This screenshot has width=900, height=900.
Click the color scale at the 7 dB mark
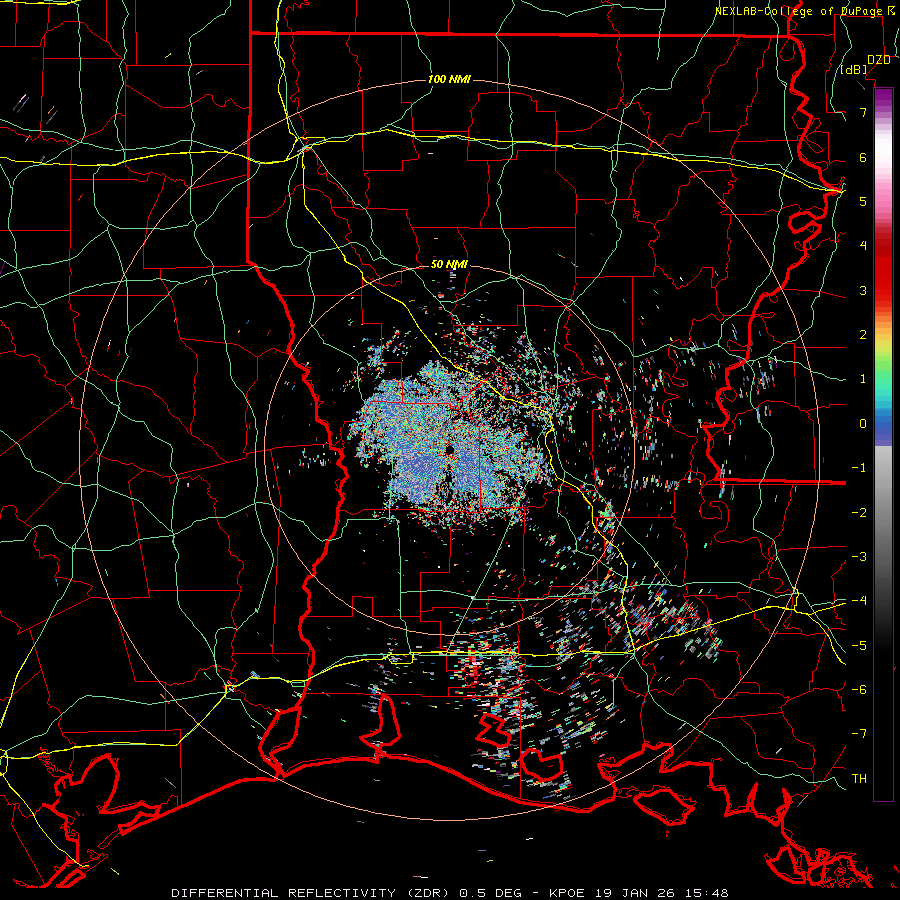[x=883, y=112]
